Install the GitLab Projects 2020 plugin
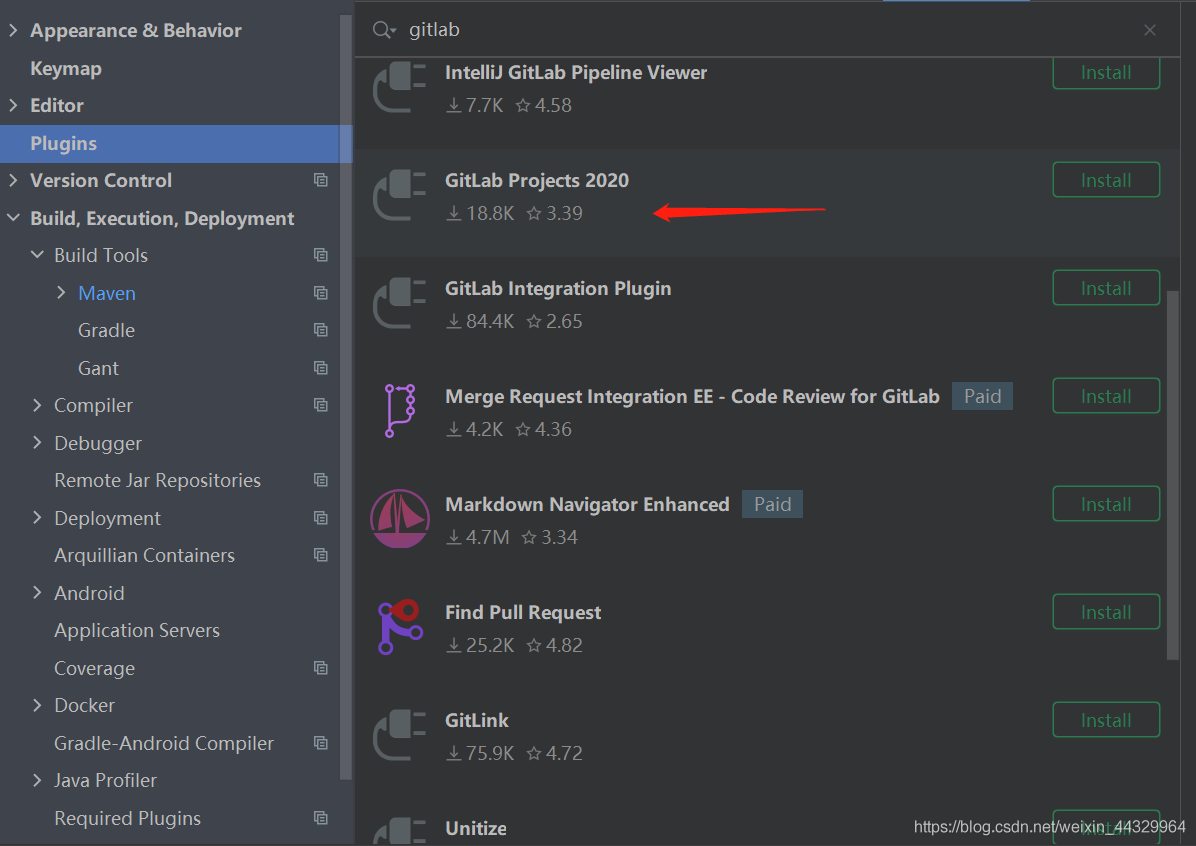This screenshot has width=1196, height=846. (x=1106, y=179)
